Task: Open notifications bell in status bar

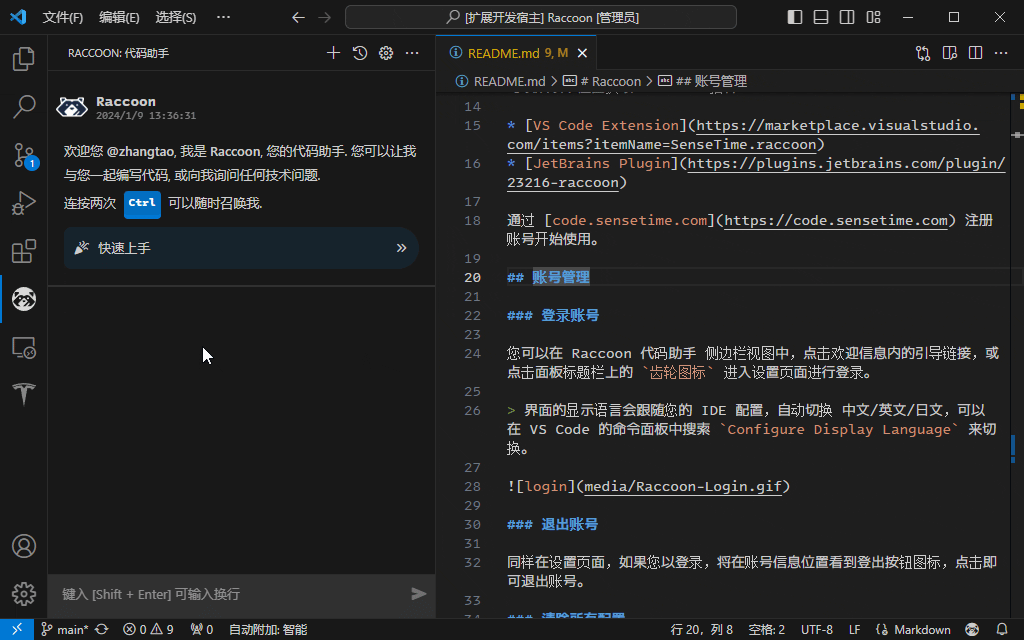Action: point(1002,630)
